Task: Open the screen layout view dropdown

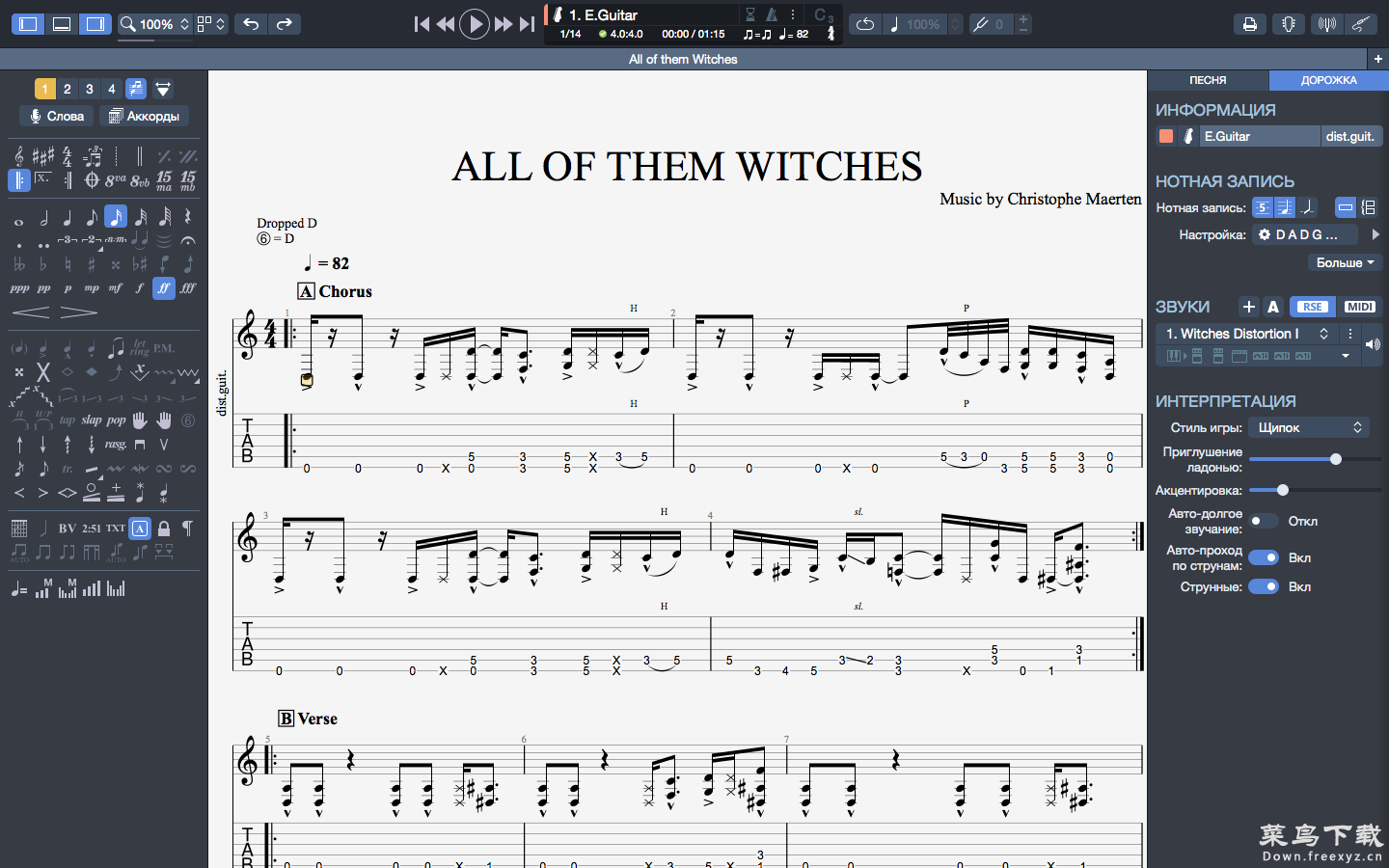Action: (211, 24)
